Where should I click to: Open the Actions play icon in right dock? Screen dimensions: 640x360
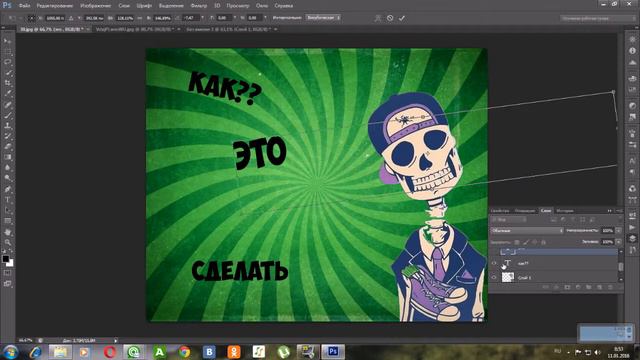coord(632,227)
